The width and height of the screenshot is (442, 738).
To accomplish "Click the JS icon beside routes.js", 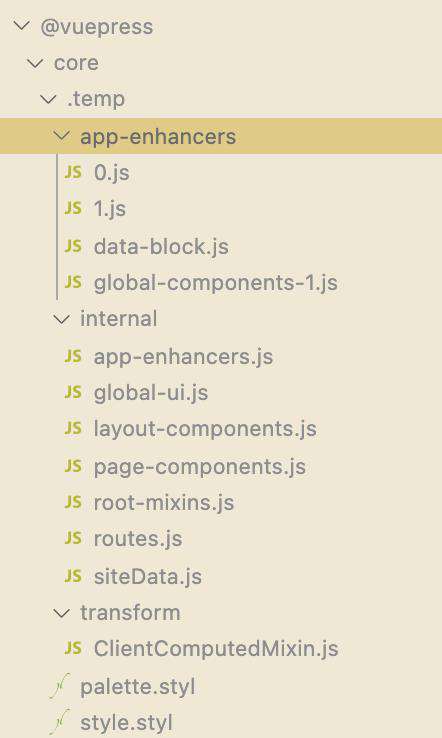I will [73, 537].
